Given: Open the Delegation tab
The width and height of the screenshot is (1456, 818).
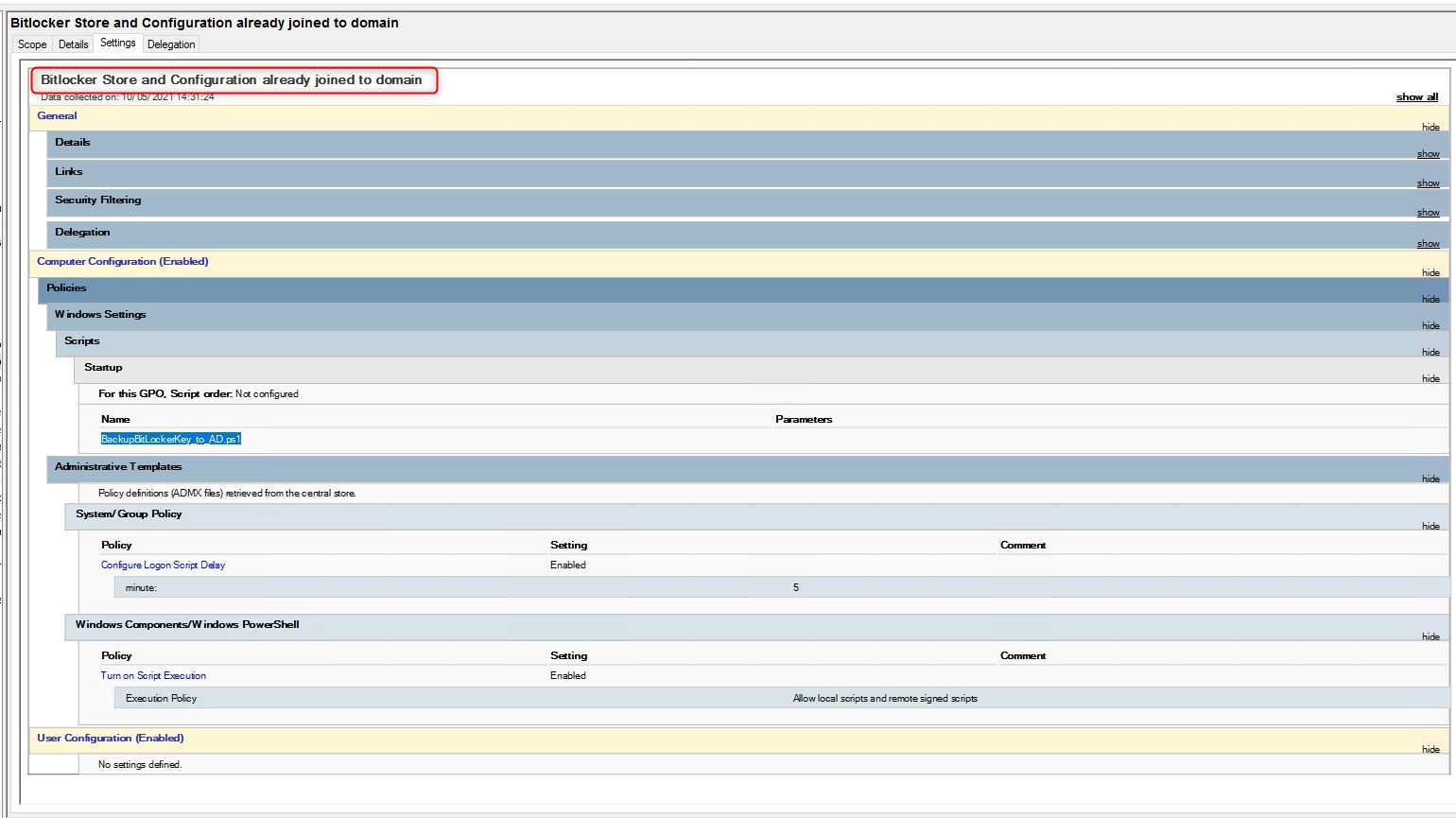Looking at the screenshot, I should point(171,44).
